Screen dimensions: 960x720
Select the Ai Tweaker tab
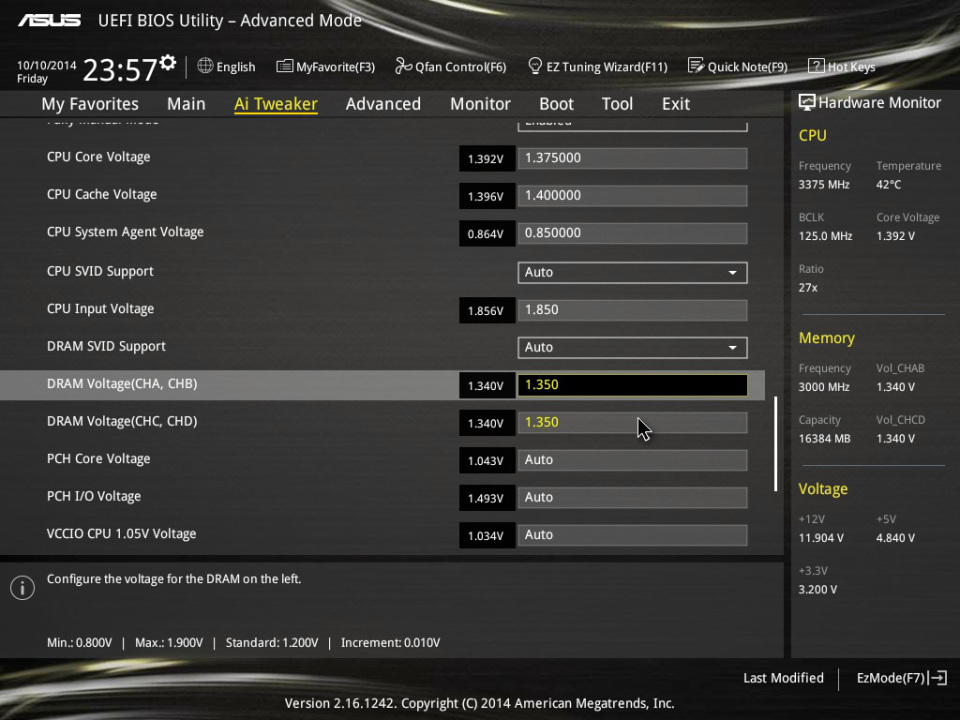pyautogui.click(x=276, y=103)
